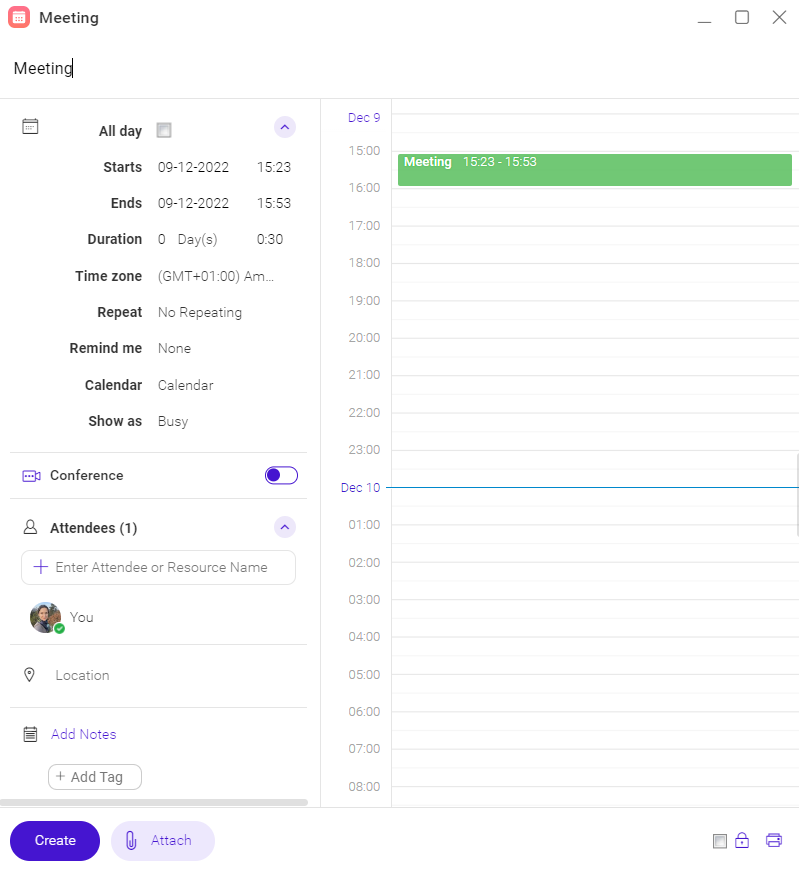Image resolution: width=799 pixels, height=871 pixels.
Task: Open the Repeat dropdown showing No Repeating
Action: point(200,312)
